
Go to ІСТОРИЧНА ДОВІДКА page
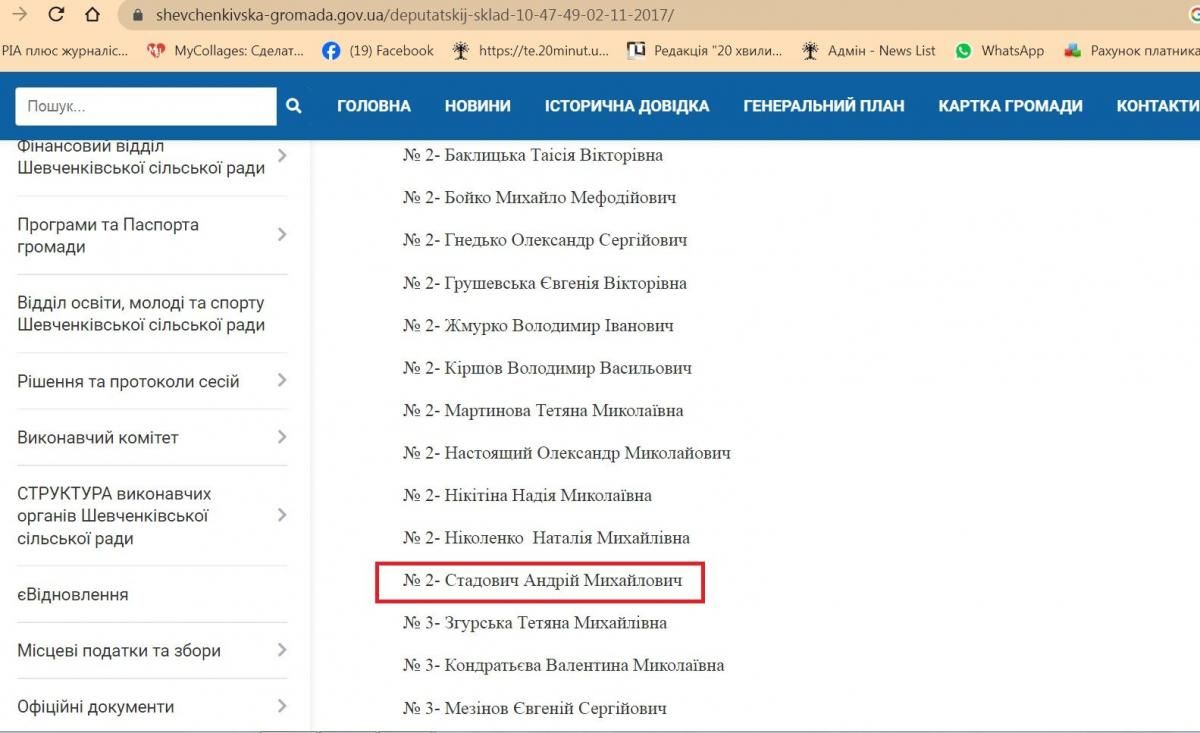626,106
